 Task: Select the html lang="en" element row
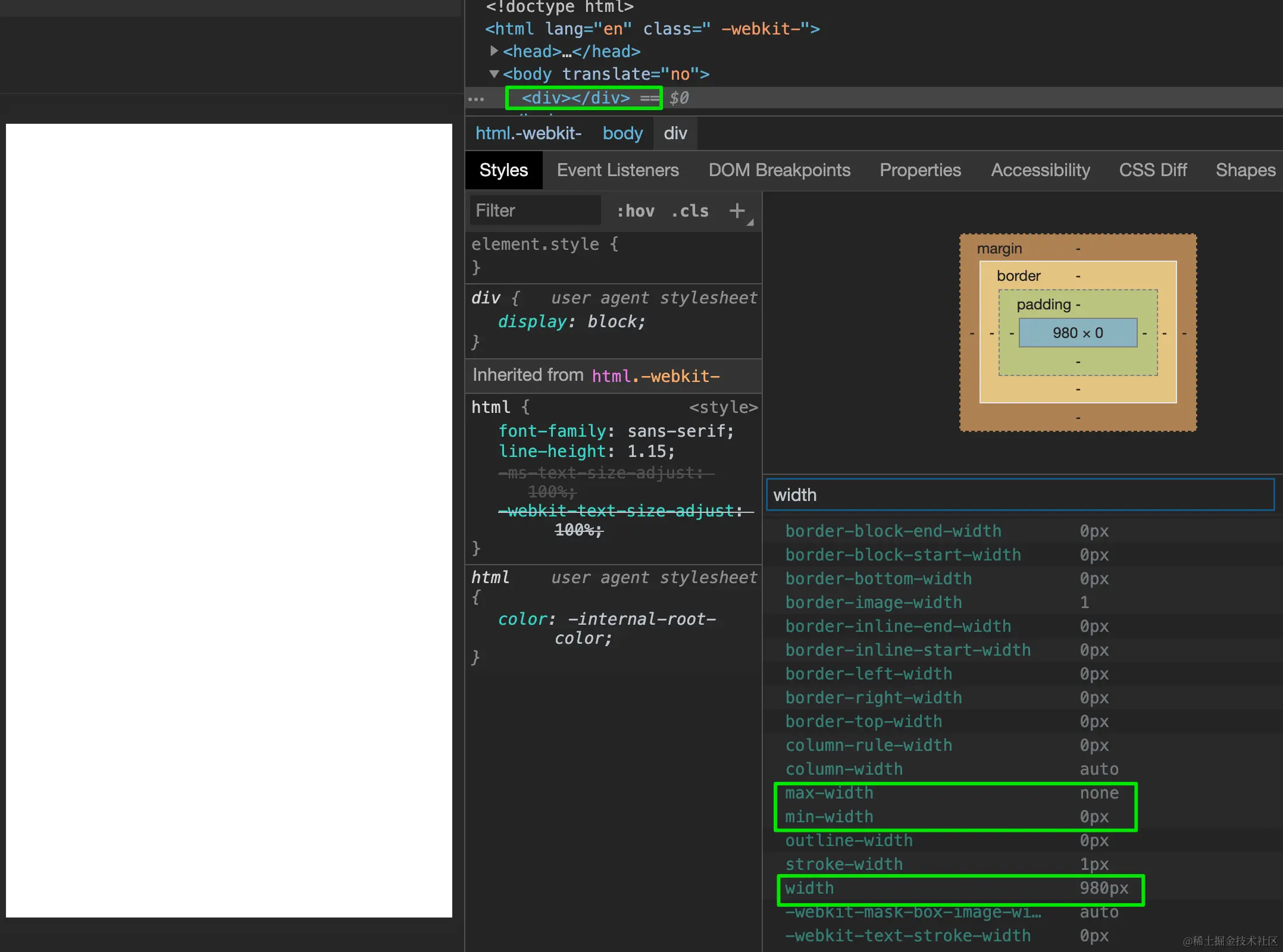pyautogui.click(x=652, y=29)
